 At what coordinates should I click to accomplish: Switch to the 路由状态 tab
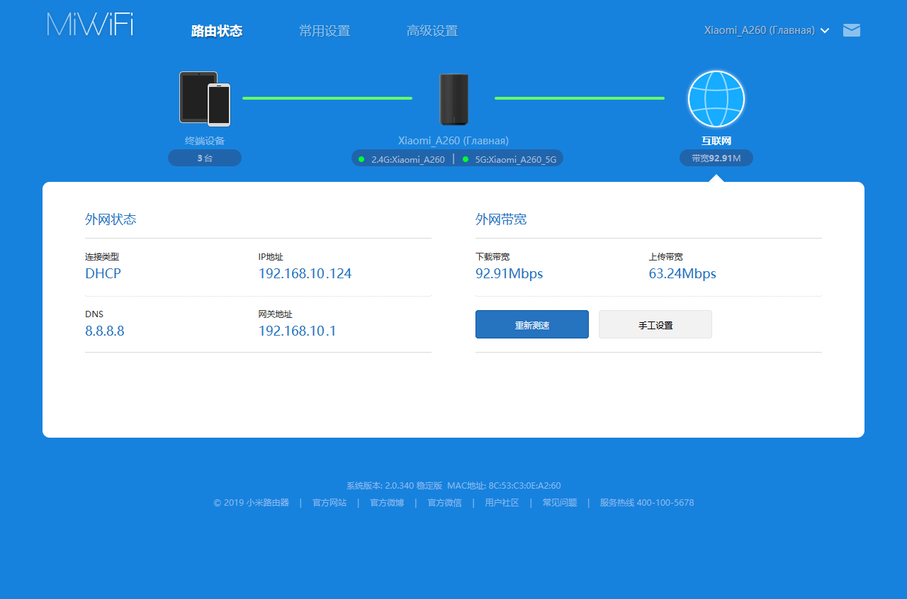(217, 31)
